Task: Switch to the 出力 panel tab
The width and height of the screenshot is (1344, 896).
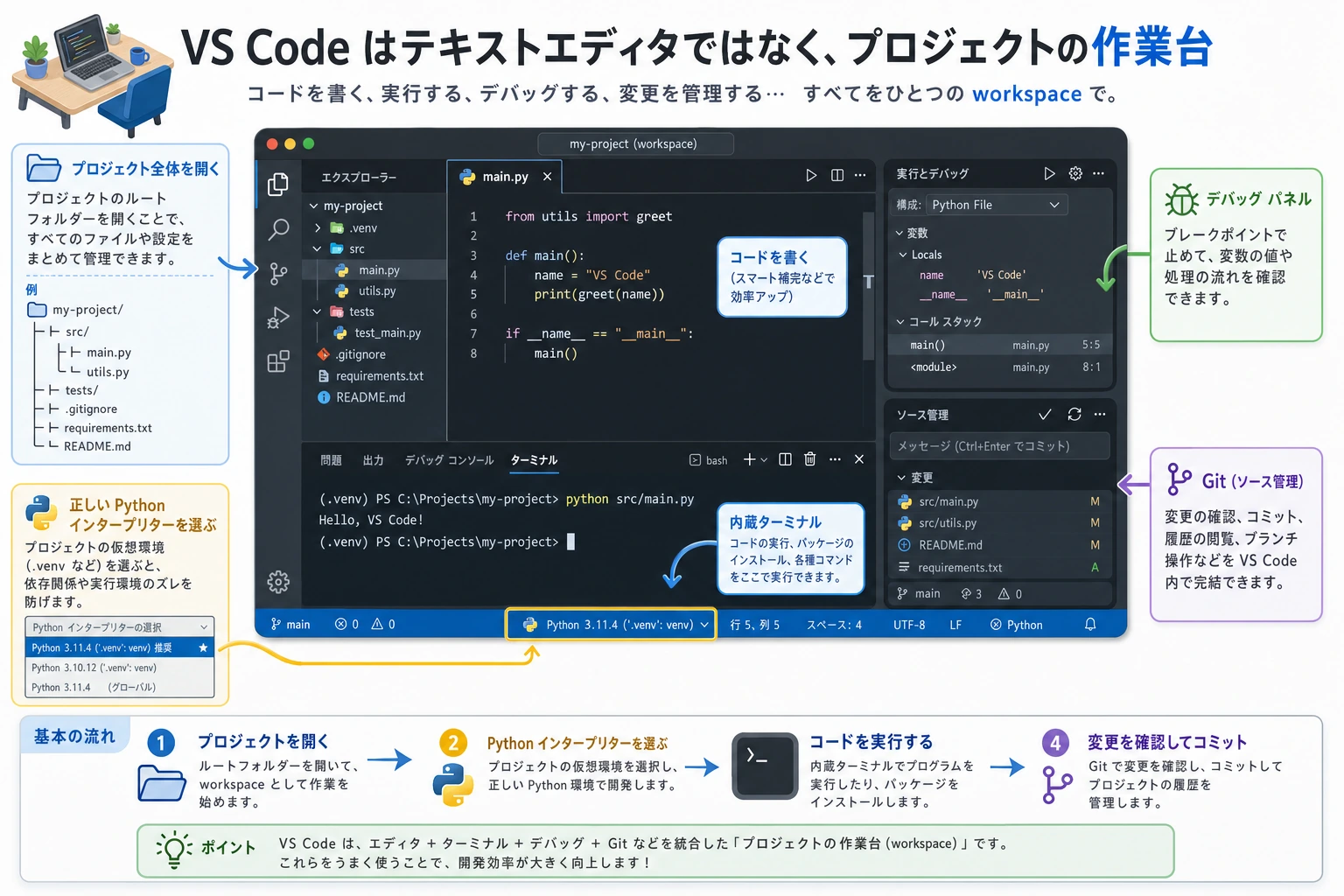Action: (x=374, y=460)
